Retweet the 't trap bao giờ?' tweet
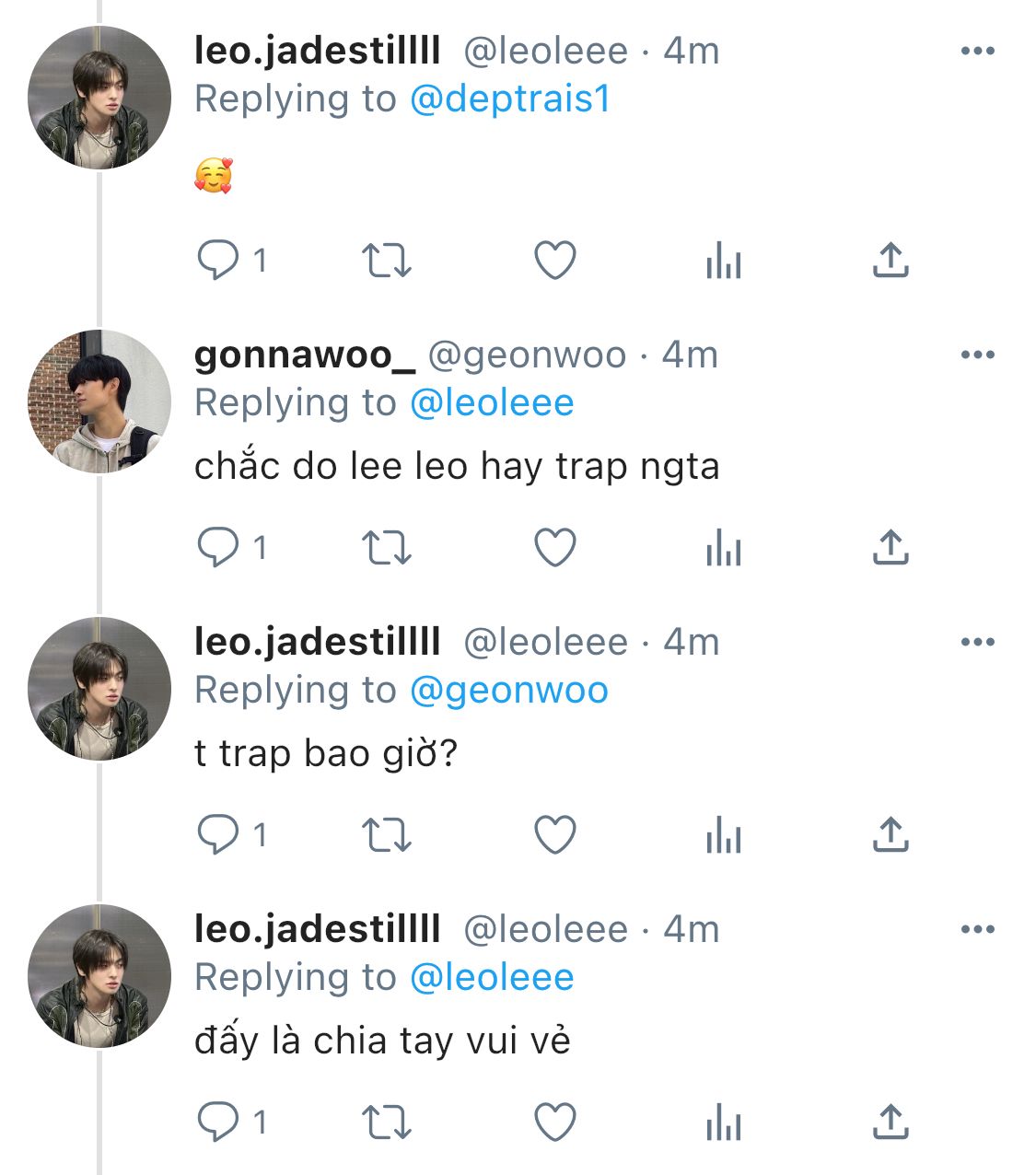The width and height of the screenshot is (1036, 1175). pos(387,835)
